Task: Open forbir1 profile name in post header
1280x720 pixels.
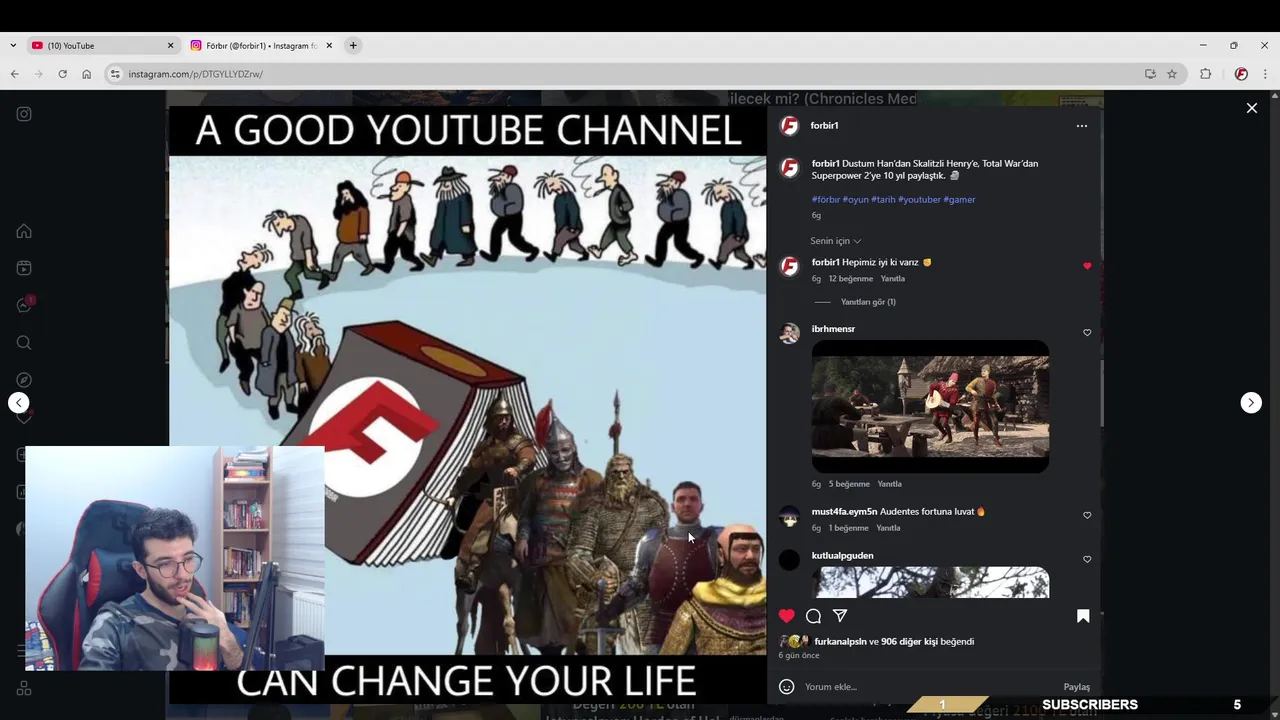Action: pyautogui.click(x=824, y=126)
